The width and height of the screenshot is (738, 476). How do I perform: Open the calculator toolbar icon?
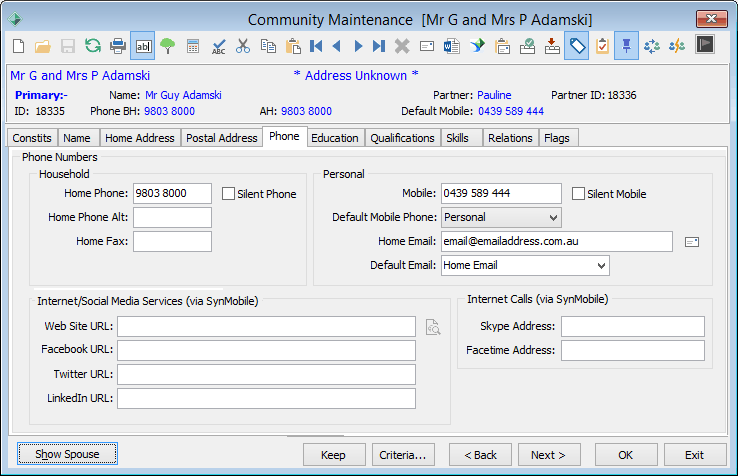(193, 46)
